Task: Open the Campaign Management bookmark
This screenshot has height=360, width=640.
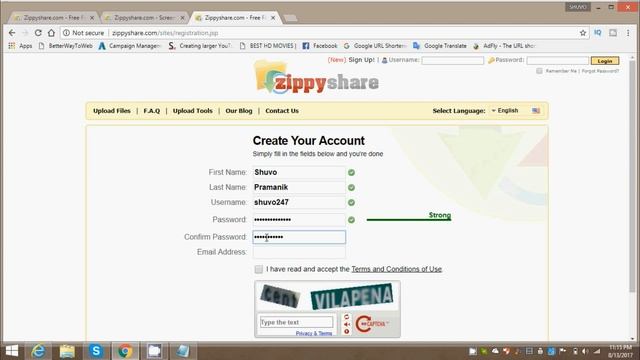Action: click(x=130, y=46)
